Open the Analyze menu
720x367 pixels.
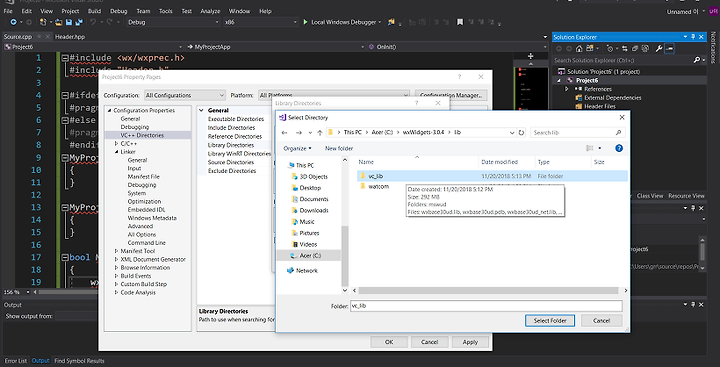(x=210, y=11)
